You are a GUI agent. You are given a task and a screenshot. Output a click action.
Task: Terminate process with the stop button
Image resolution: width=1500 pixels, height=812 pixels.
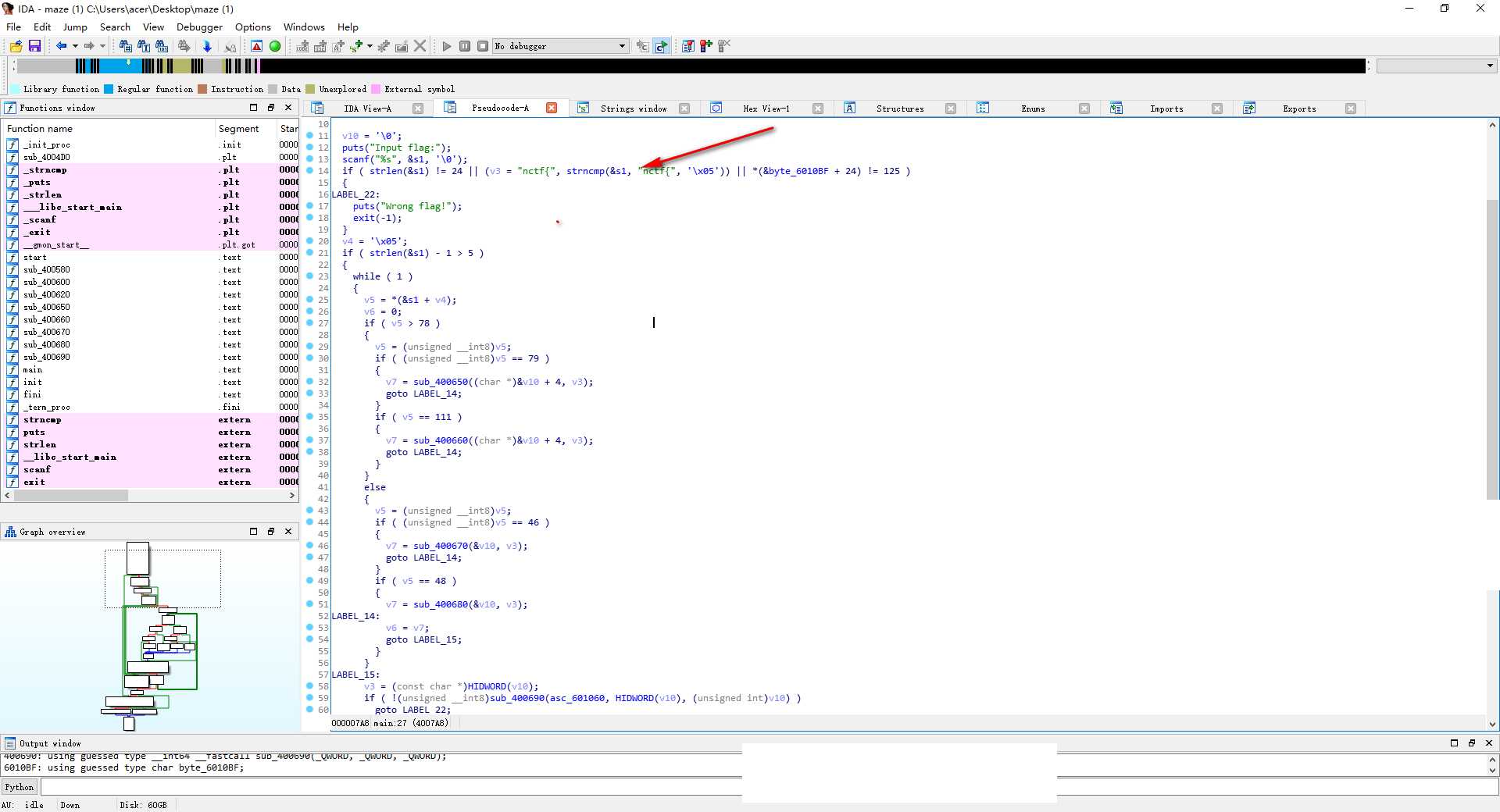click(483, 46)
